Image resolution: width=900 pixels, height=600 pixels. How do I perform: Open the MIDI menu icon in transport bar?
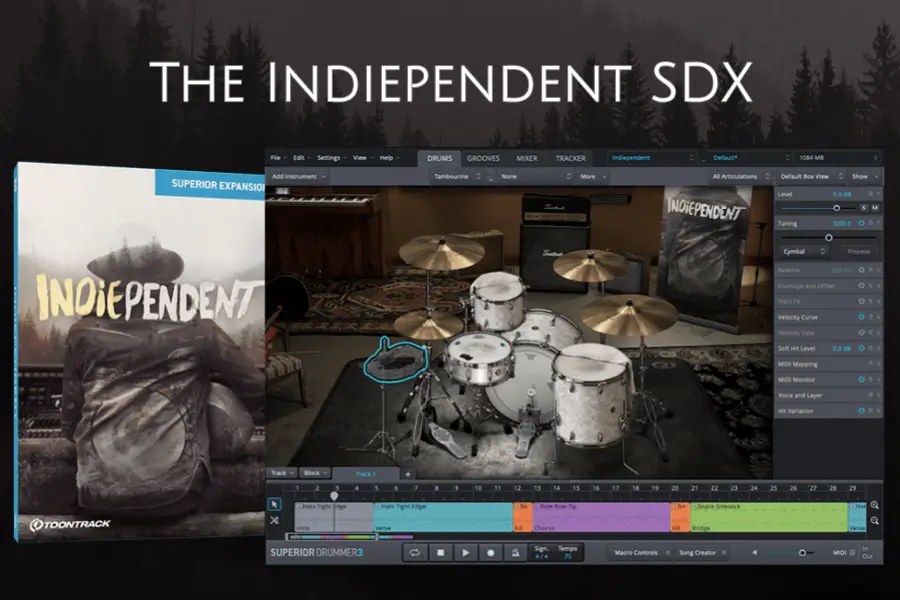[852, 552]
